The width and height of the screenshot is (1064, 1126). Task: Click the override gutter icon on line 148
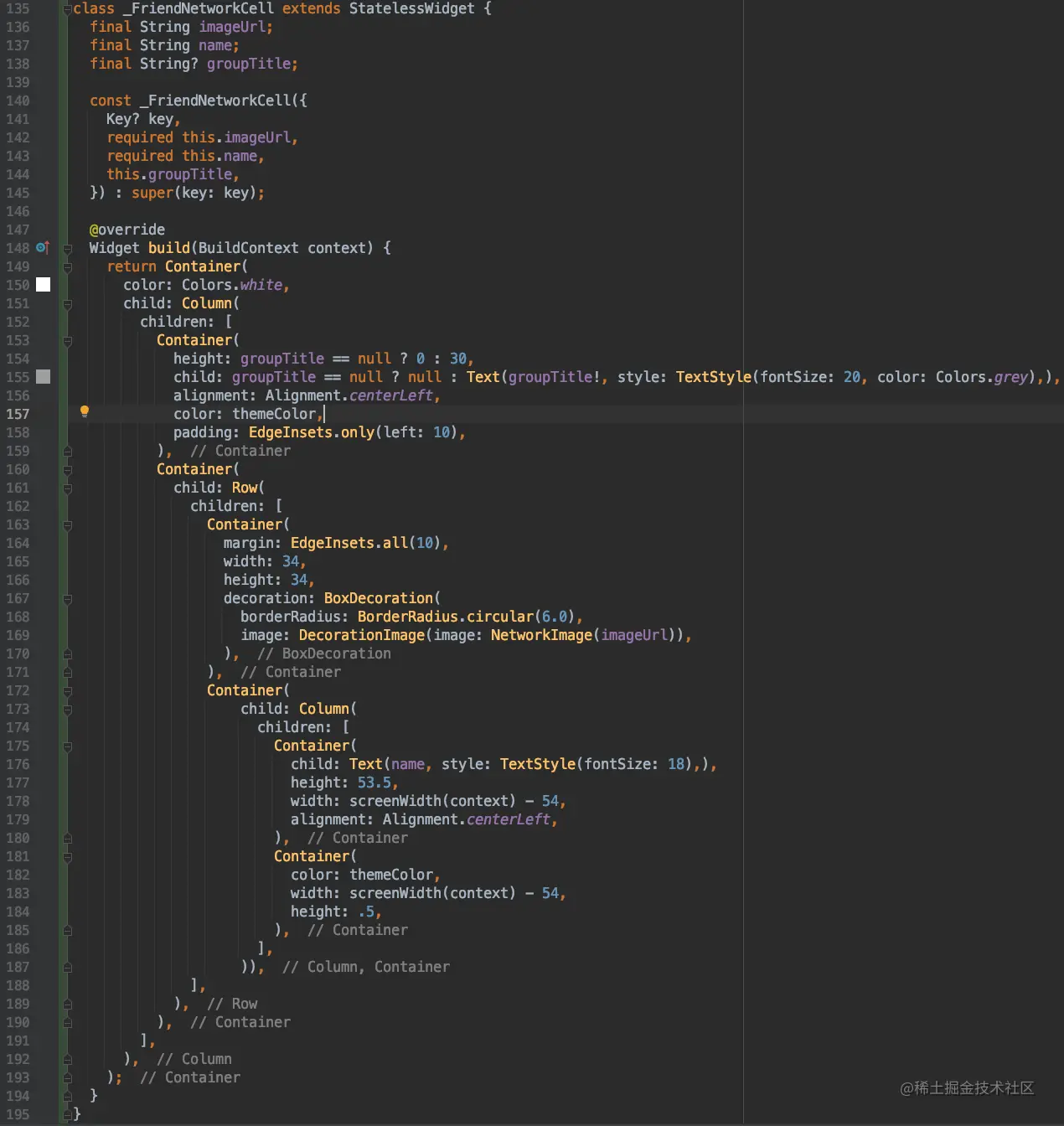coord(43,248)
